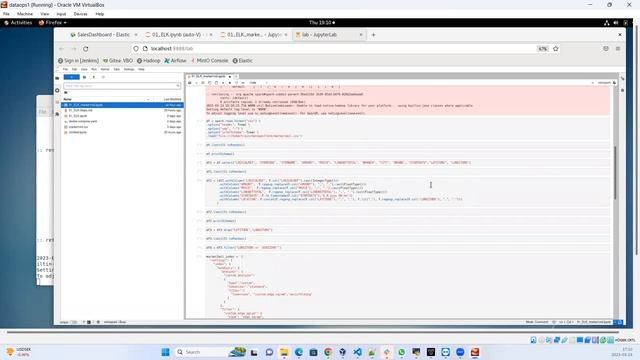640x360 pixels.
Task: Open the cell type Code dropdown
Action: coord(258,82)
